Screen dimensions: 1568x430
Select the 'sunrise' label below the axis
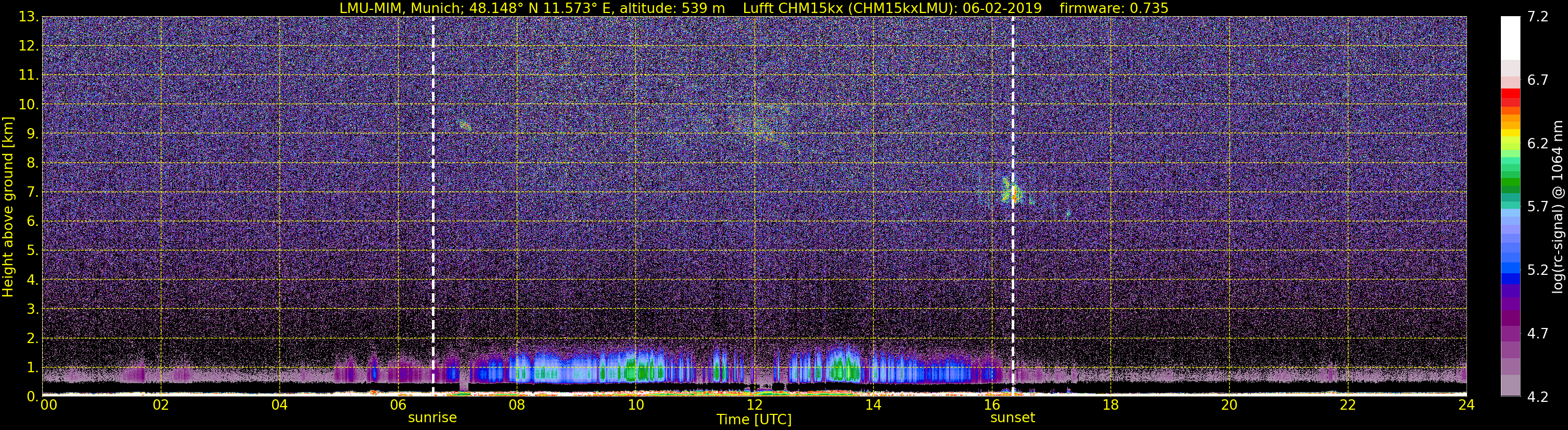(x=432, y=418)
